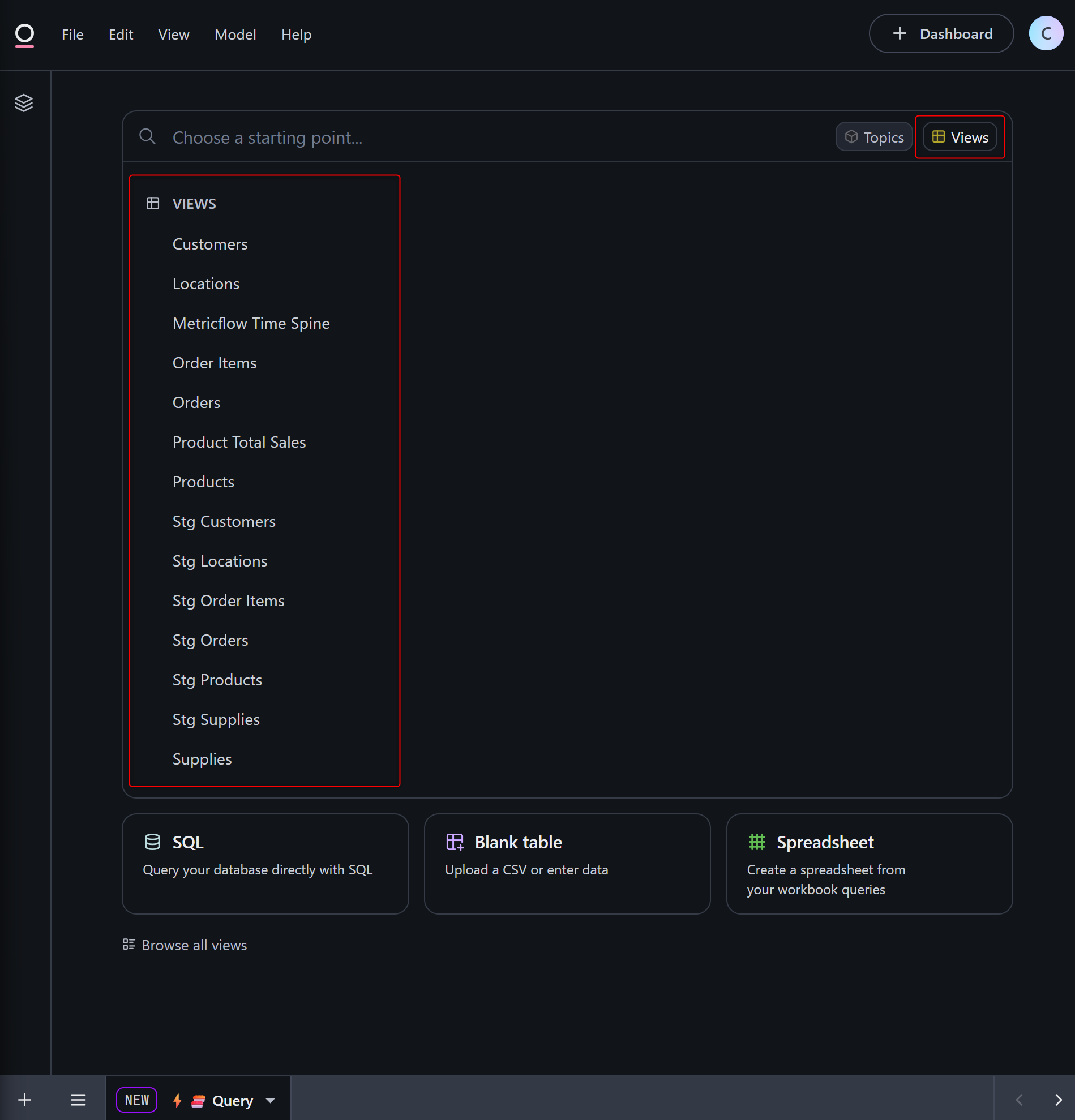Select the Order Items view

point(215,363)
